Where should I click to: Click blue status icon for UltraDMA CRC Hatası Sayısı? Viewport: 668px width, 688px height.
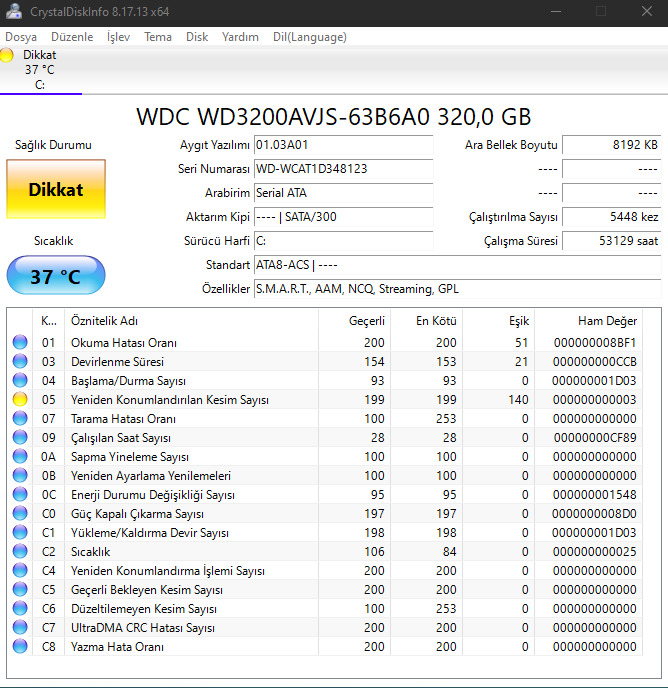20,627
